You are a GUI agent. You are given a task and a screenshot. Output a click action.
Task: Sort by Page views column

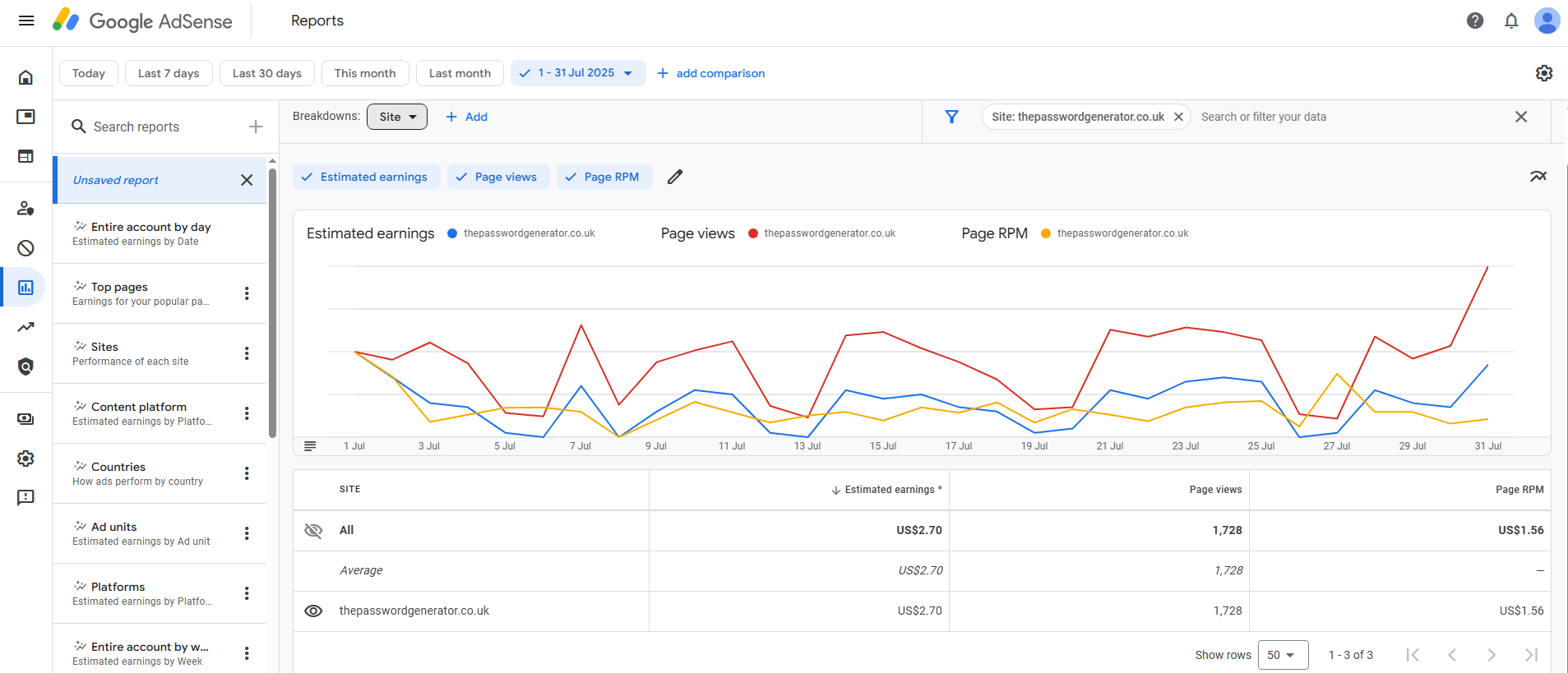[x=1215, y=490]
